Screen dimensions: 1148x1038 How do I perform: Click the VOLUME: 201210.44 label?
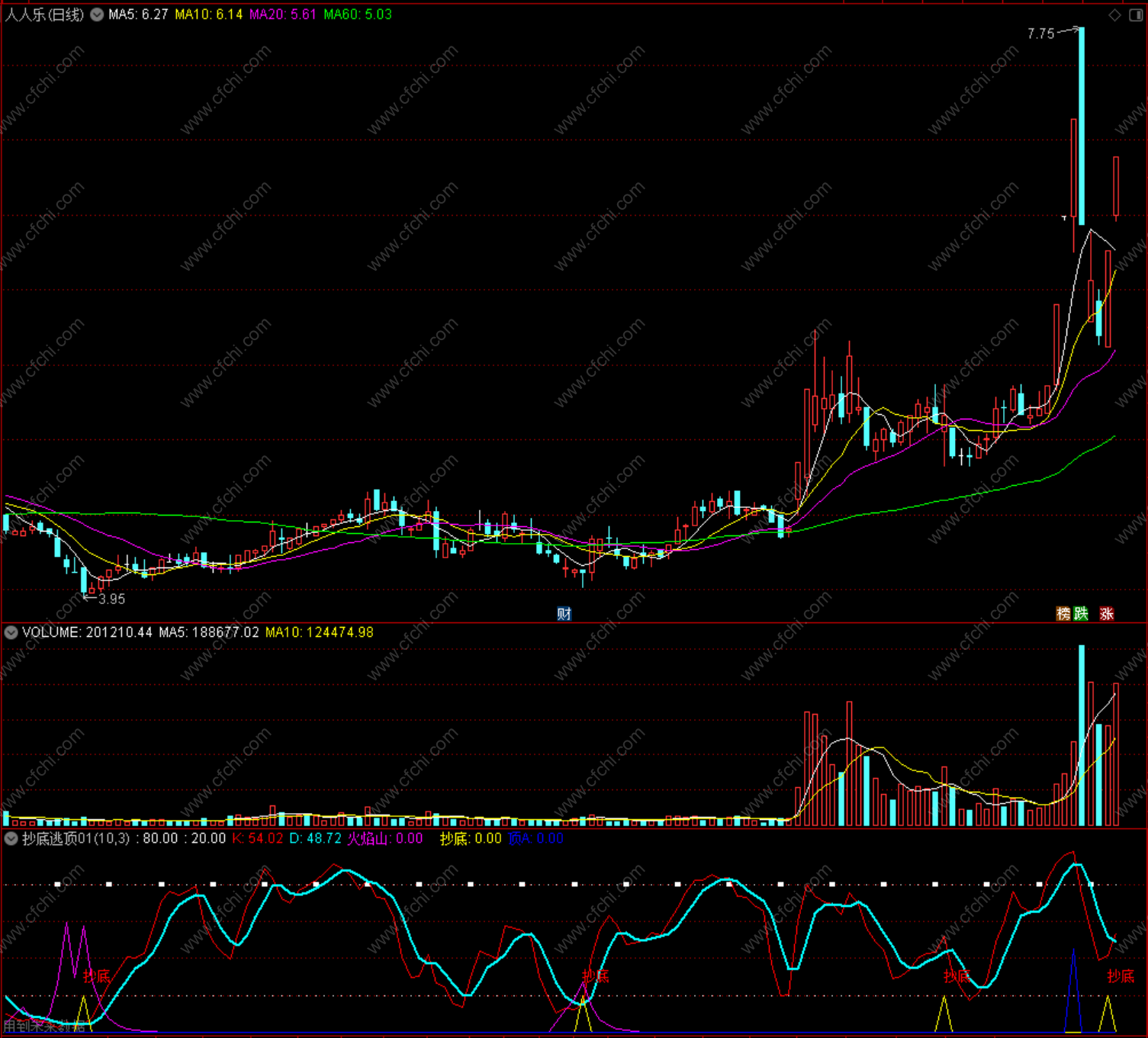[x=87, y=632]
